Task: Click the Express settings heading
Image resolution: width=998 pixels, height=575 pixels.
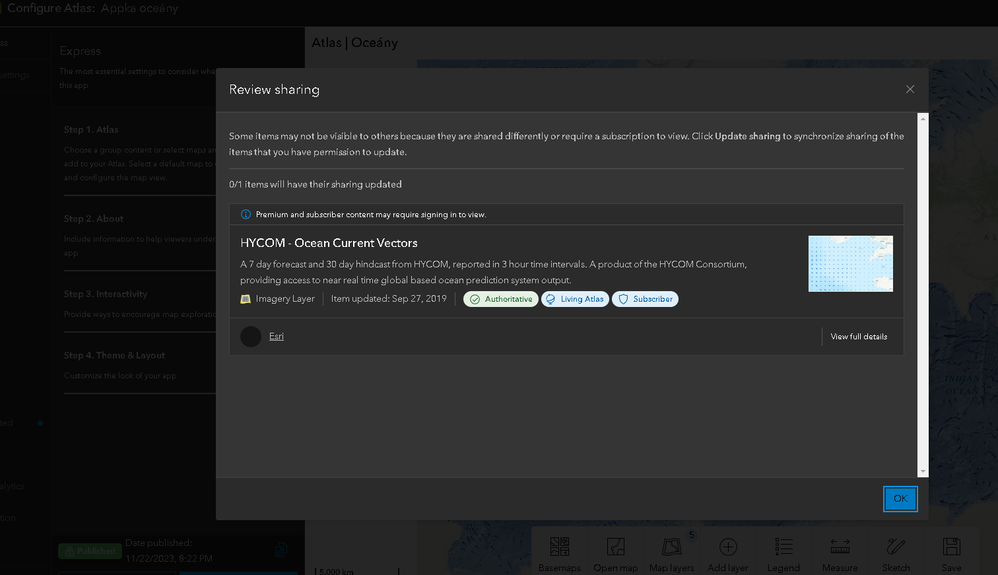Action: tap(80, 51)
